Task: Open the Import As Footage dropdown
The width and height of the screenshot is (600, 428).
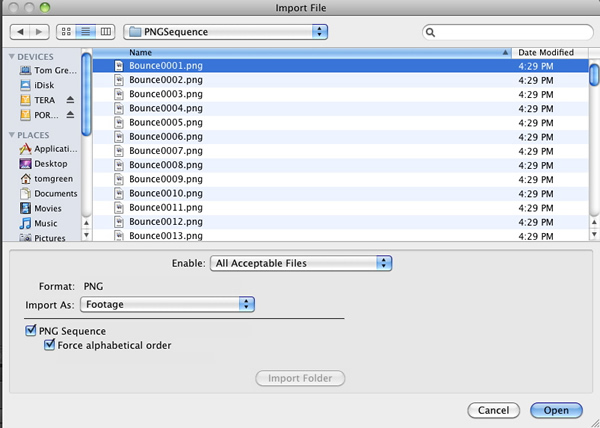Action: pos(167,304)
